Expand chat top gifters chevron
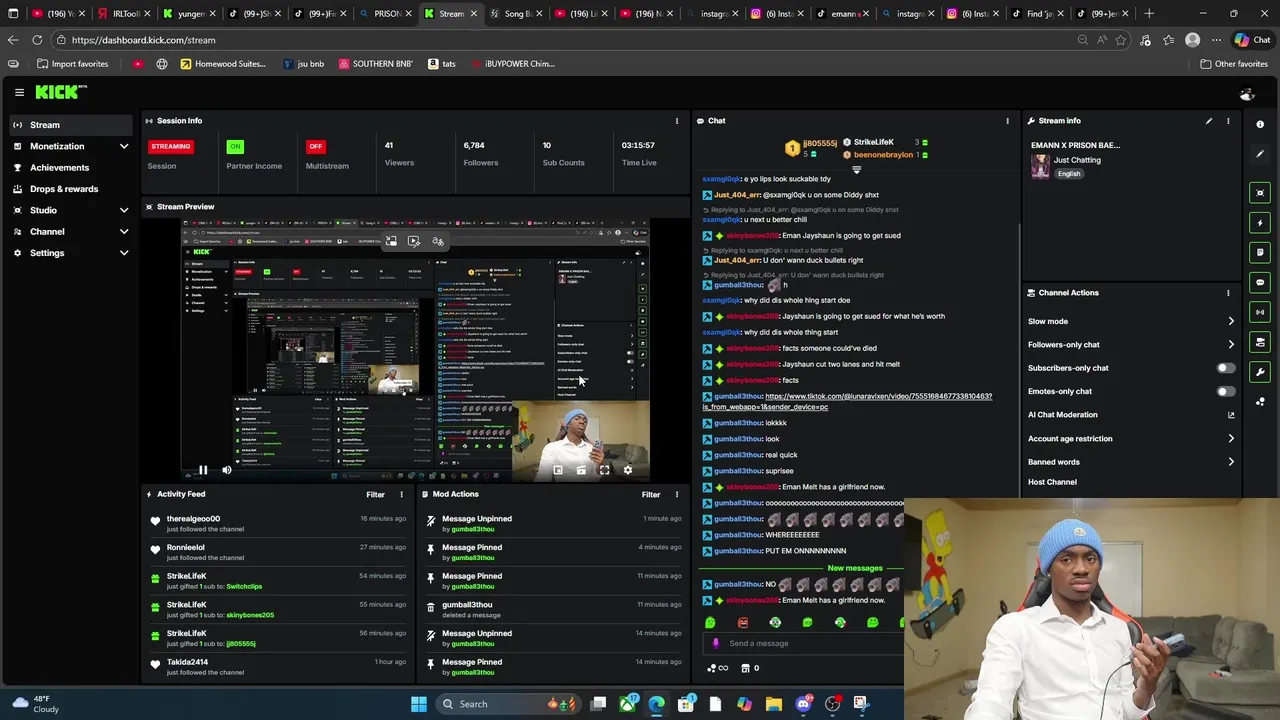 coord(856,170)
